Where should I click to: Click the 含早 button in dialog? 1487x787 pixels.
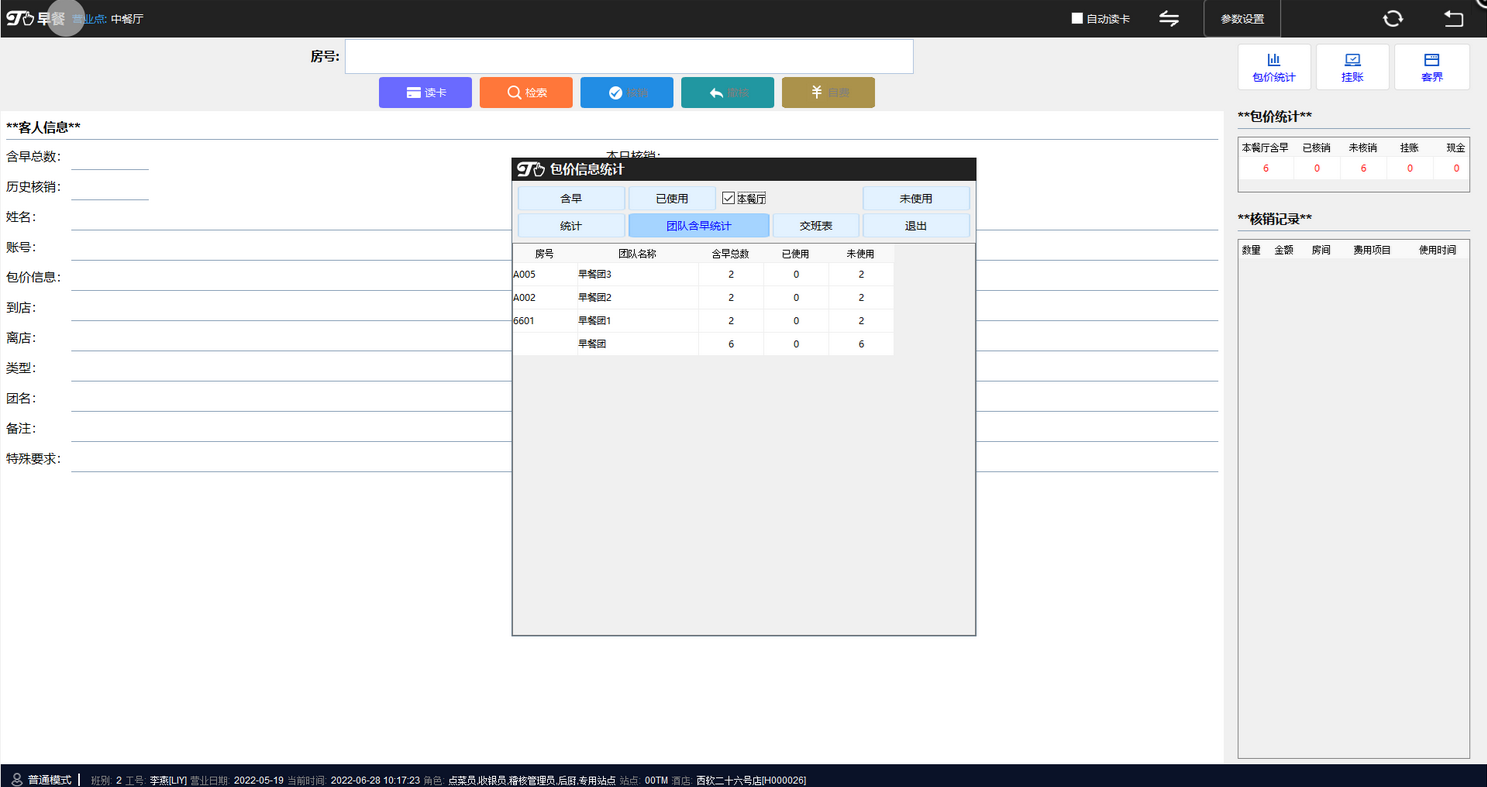click(571, 199)
